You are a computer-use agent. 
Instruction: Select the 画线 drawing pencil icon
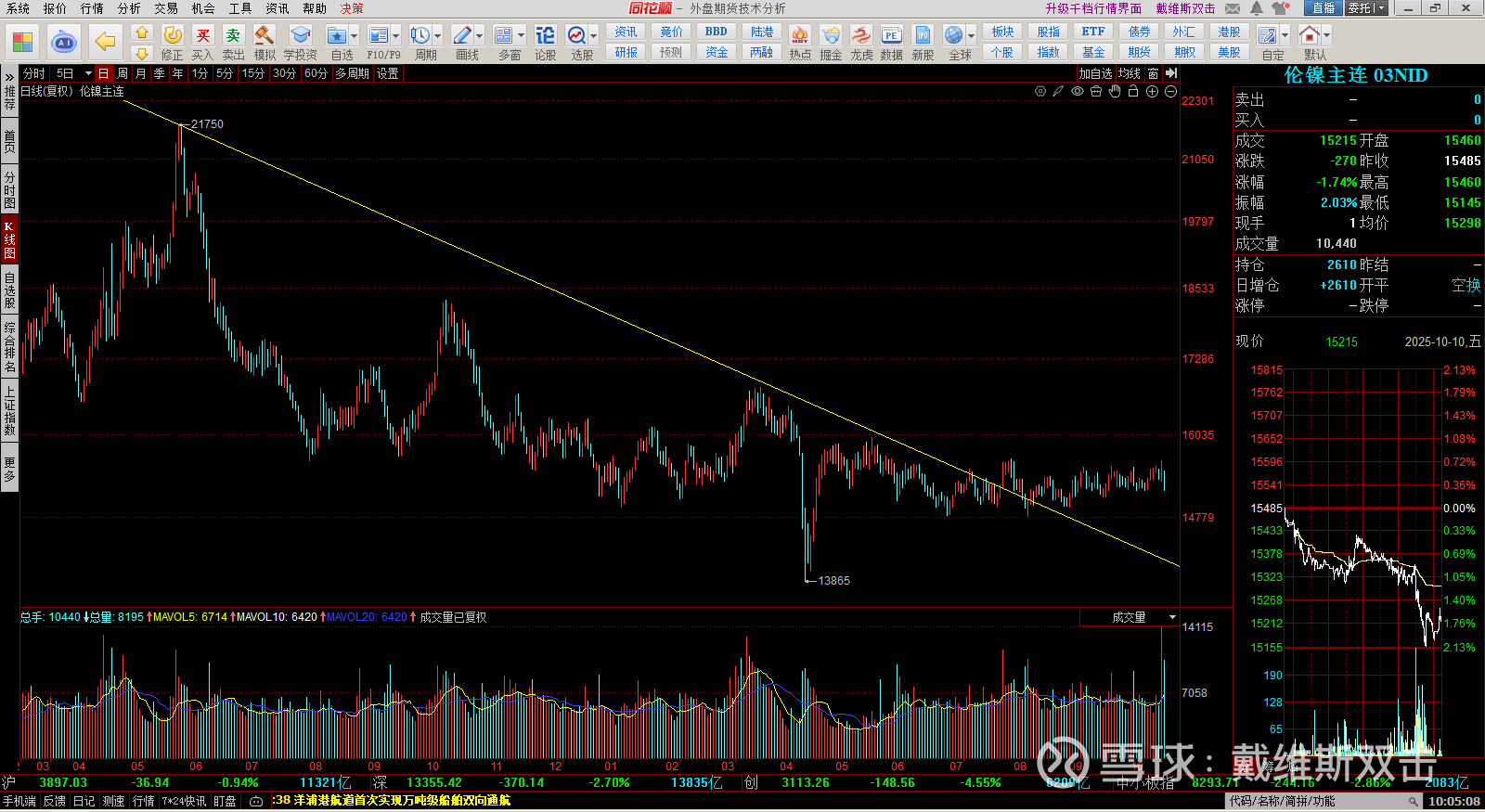461,35
